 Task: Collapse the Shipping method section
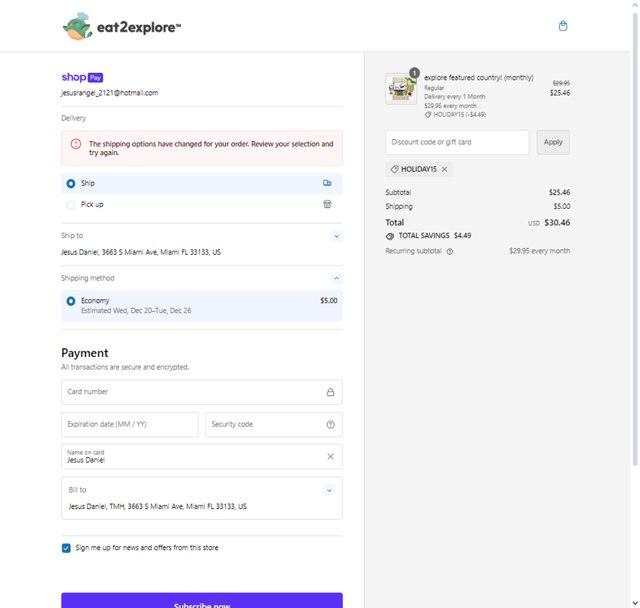click(336, 278)
